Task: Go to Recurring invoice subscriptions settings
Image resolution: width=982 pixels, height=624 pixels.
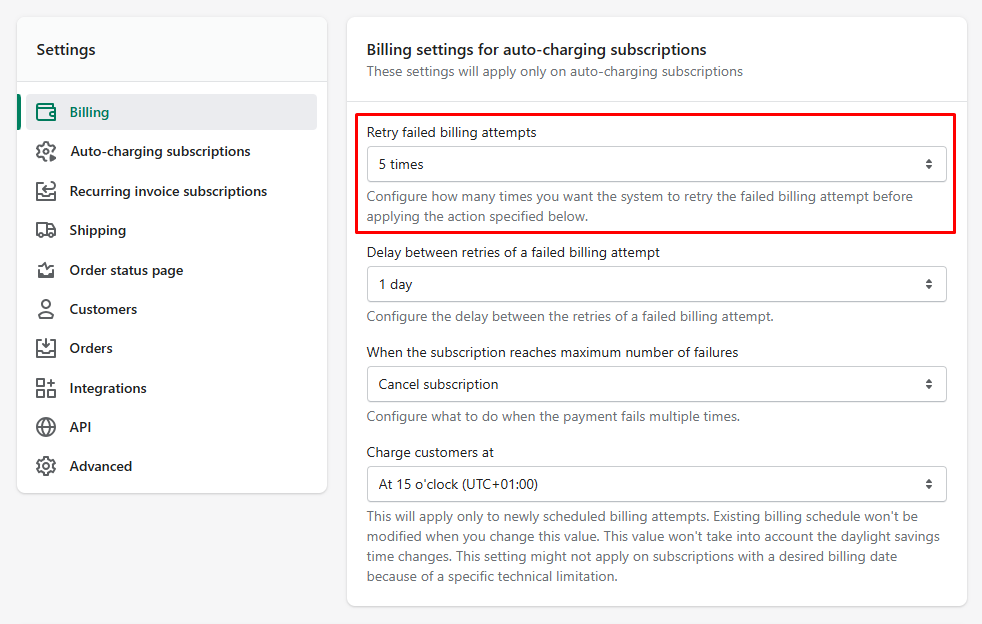Action: coord(168,191)
